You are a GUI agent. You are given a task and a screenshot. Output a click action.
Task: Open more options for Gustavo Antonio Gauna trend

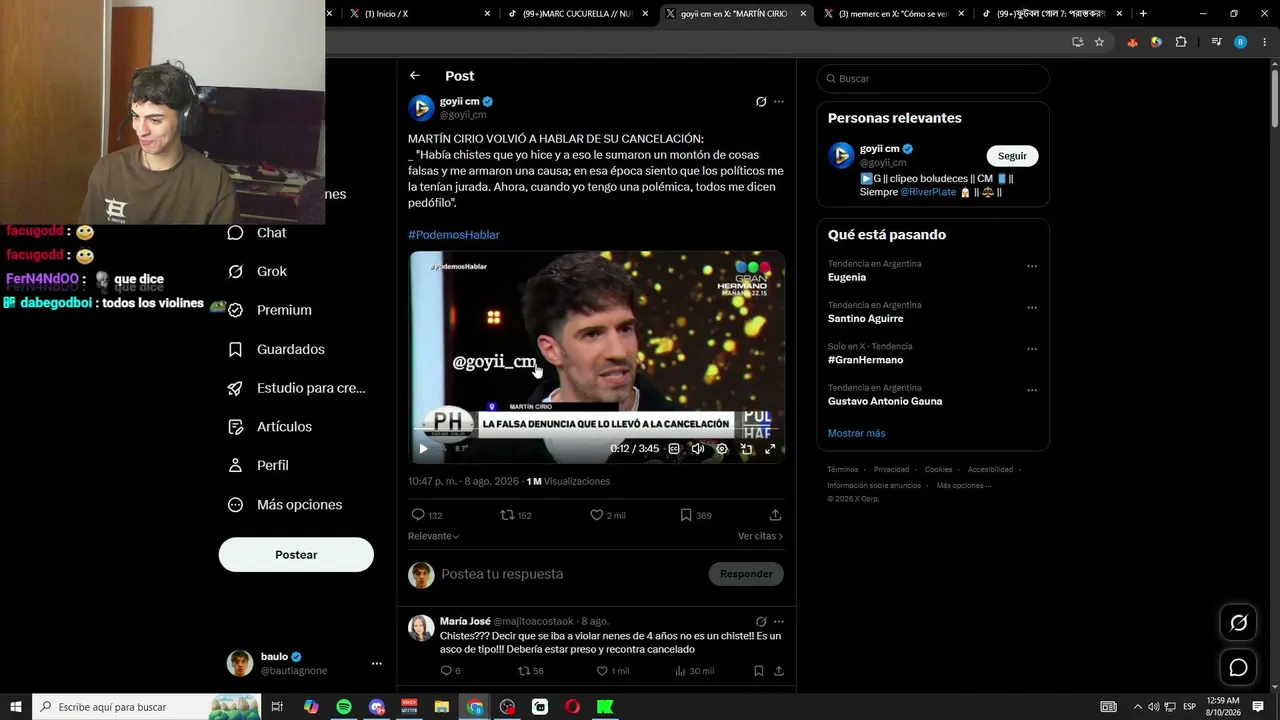click(1032, 390)
